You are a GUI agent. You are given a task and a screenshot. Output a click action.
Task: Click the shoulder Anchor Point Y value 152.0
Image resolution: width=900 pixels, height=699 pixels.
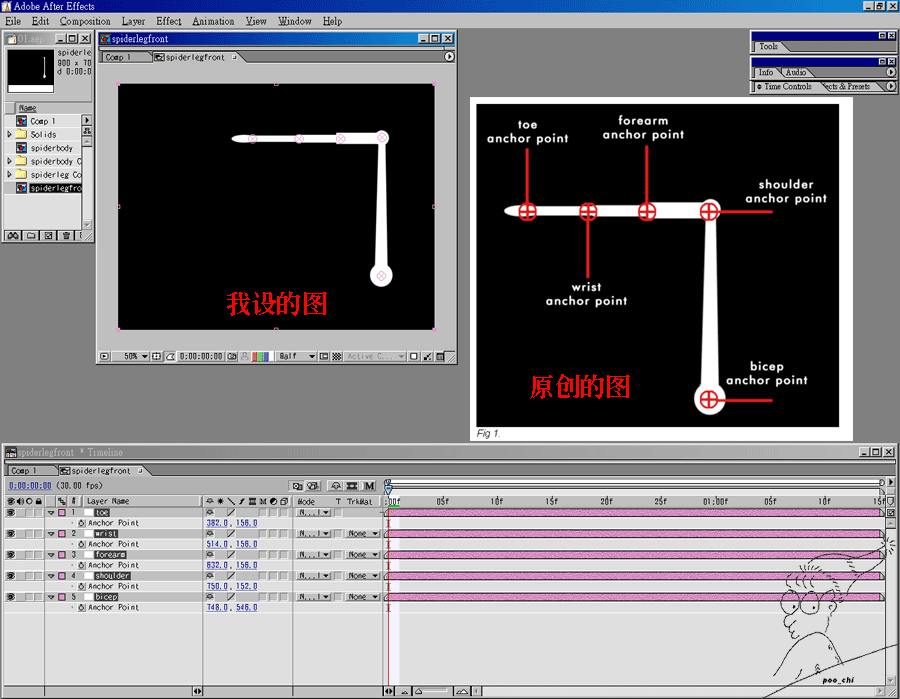[246, 586]
